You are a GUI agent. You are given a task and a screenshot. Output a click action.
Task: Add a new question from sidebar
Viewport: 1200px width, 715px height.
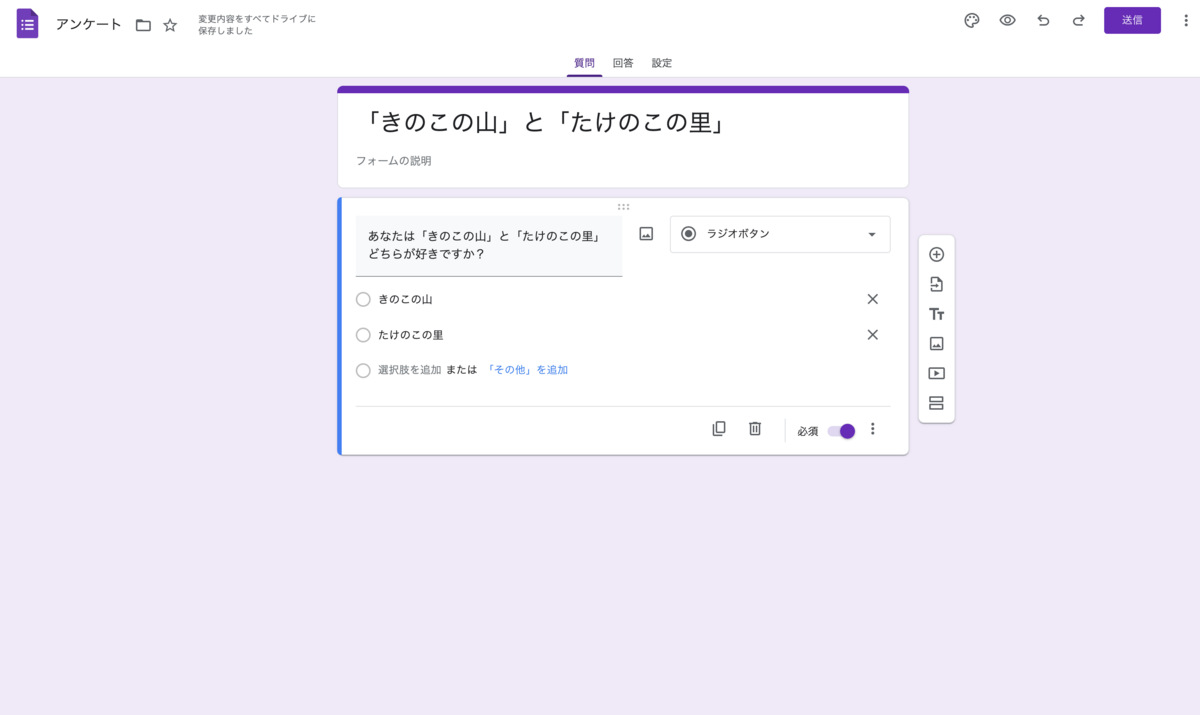936,254
